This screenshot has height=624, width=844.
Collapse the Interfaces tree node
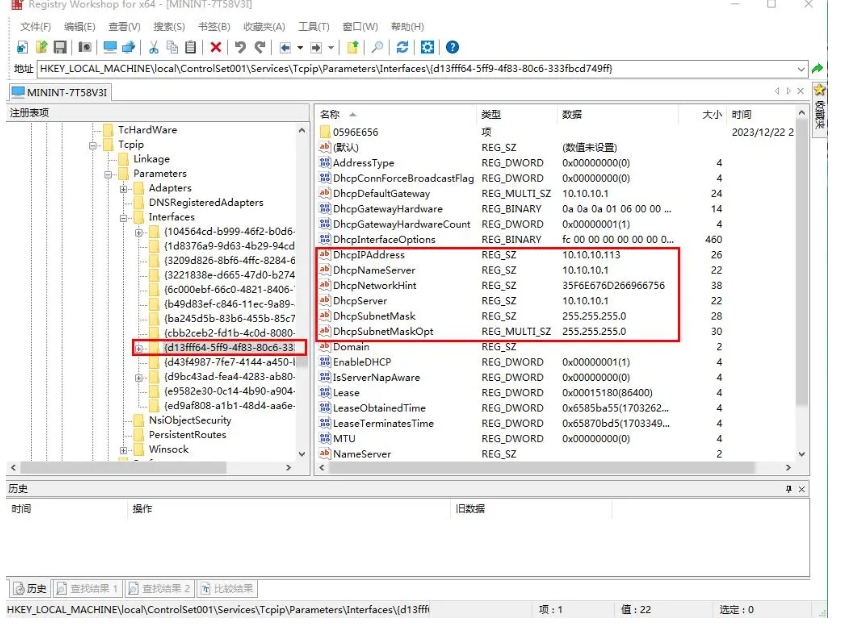click(124, 217)
